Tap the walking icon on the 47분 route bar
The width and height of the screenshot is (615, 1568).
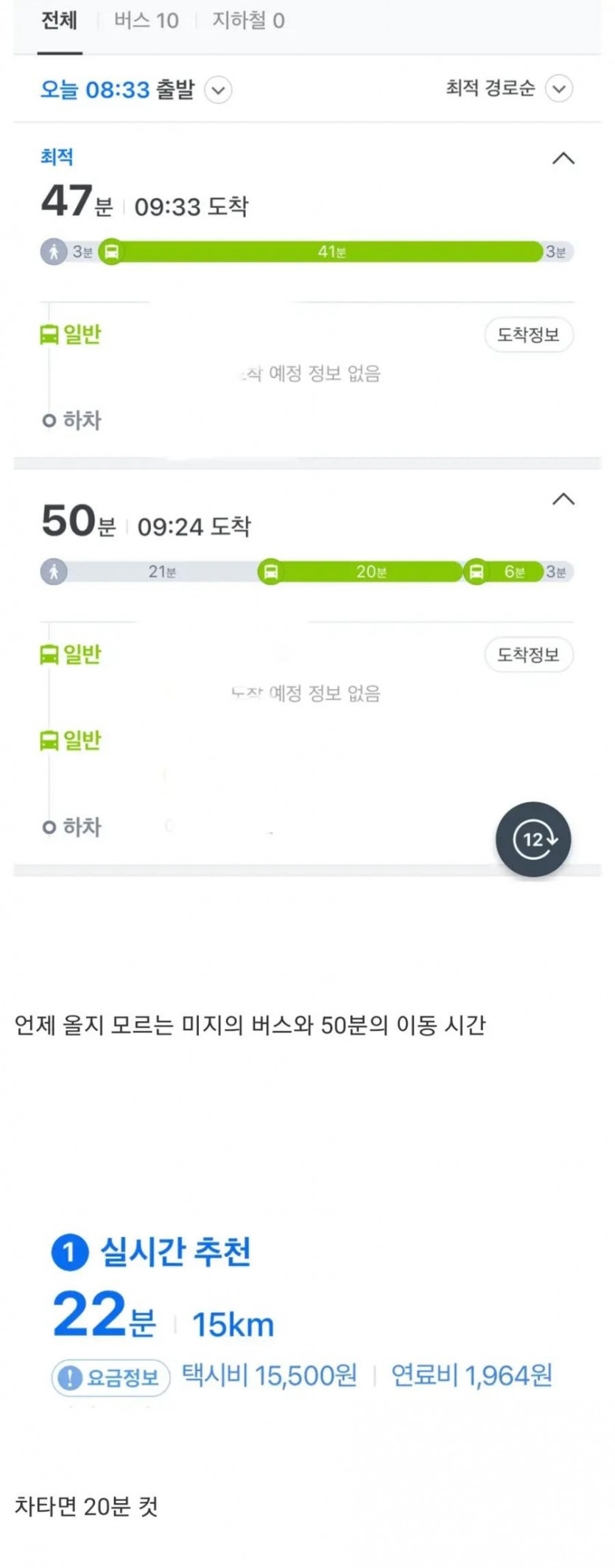(x=54, y=252)
